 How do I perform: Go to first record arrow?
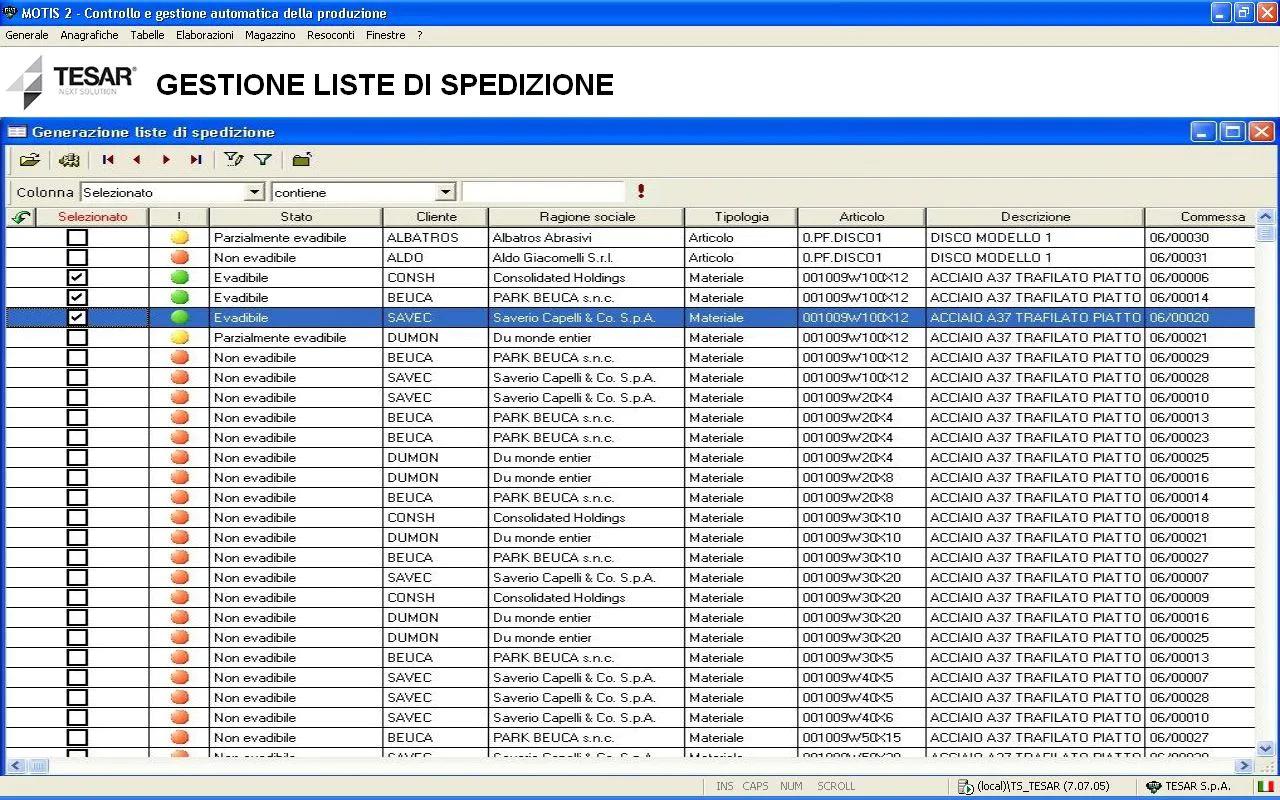108,159
